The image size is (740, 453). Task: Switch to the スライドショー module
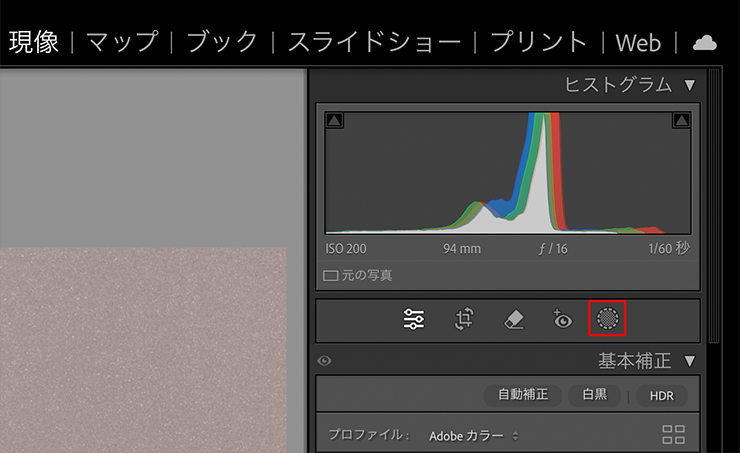click(374, 42)
